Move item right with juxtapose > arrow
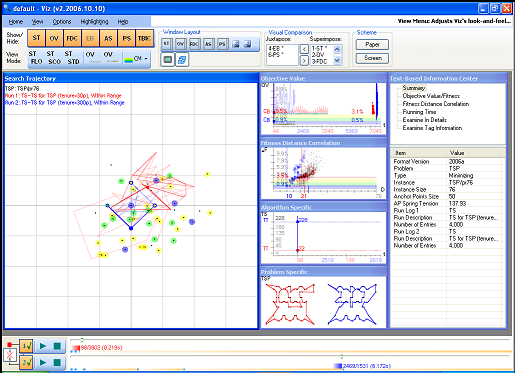 tap(304, 60)
